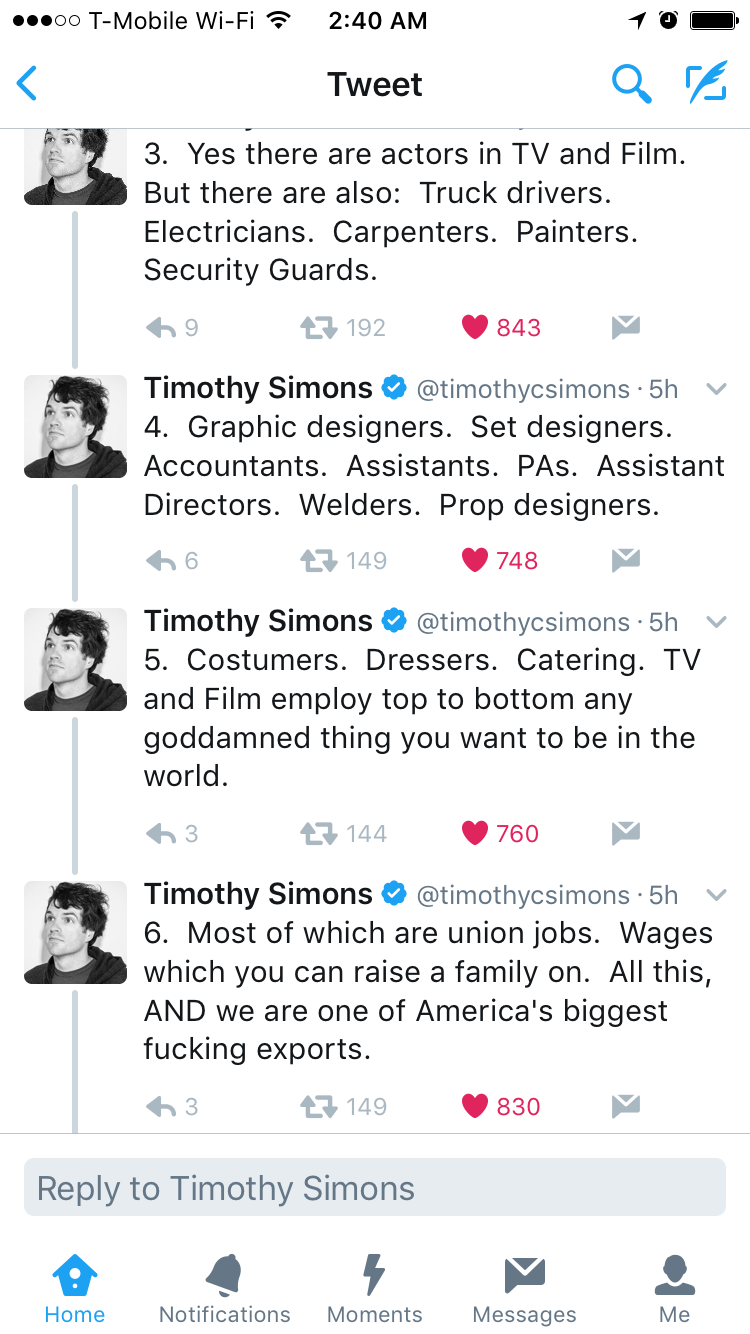This screenshot has height=1334, width=750.
Task: Compose a new tweet with the quill icon
Action: [705, 84]
